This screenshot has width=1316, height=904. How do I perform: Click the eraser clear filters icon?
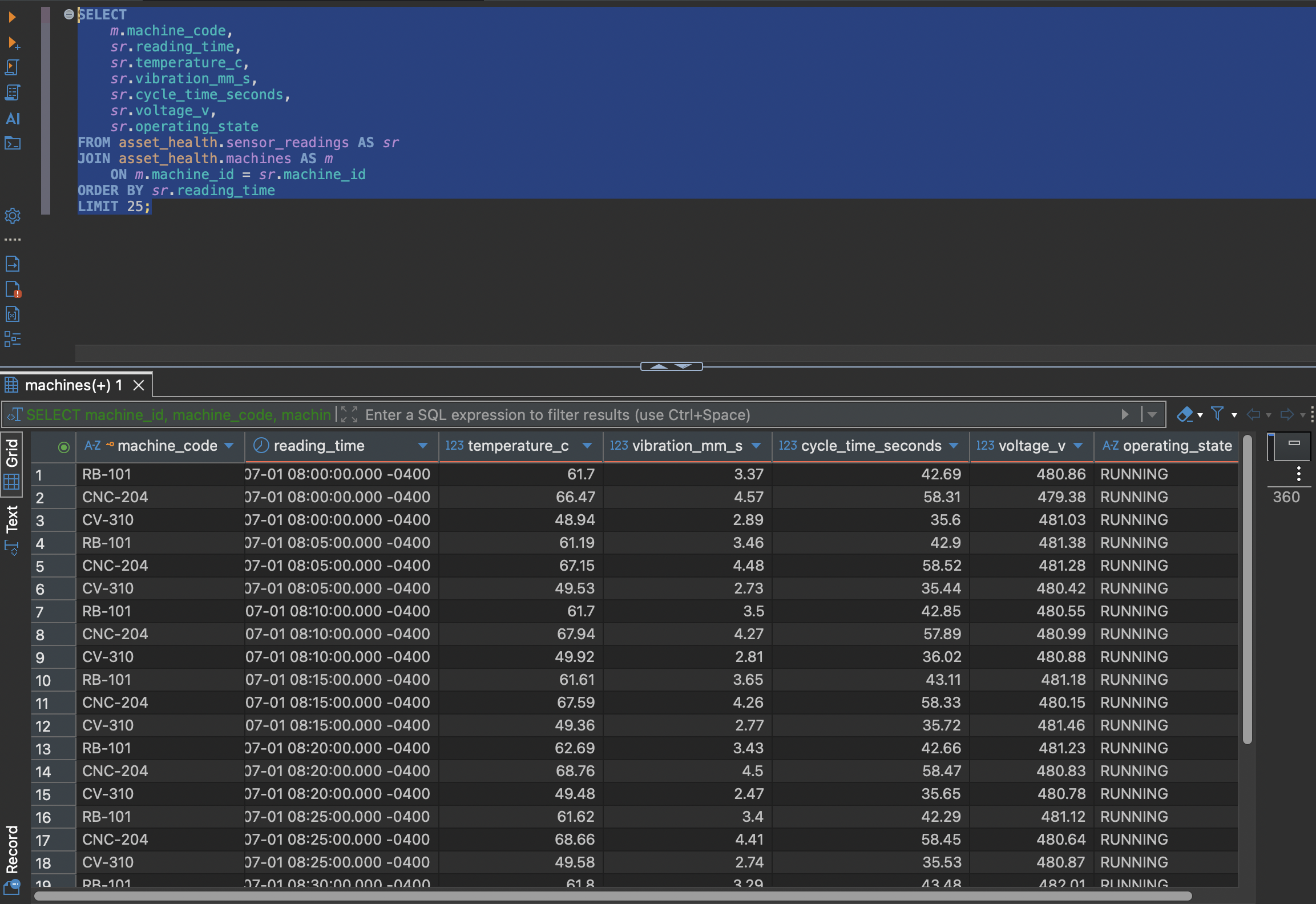tap(1185, 414)
